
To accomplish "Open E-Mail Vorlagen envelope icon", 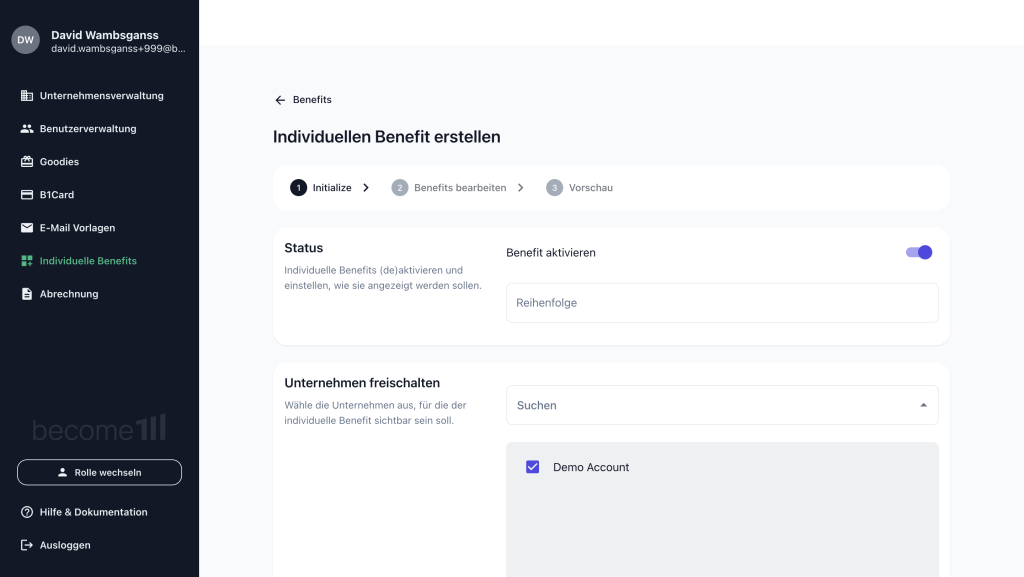I will coord(27,228).
